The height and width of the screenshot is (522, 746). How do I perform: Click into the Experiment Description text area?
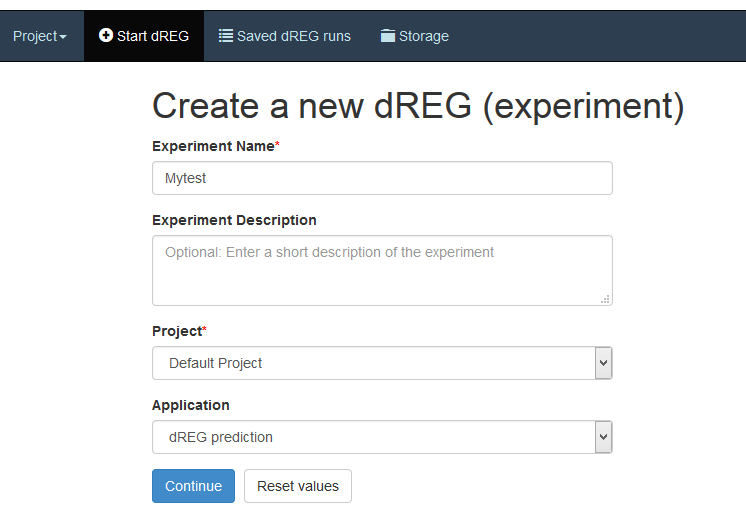click(x=382, y=270)
